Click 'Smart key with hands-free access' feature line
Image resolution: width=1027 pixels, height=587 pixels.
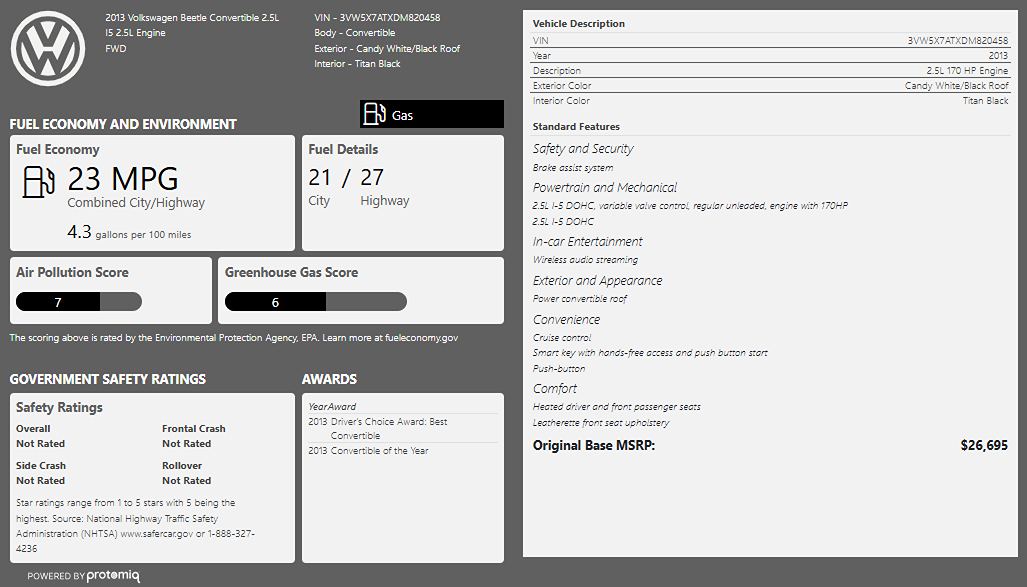pos(650,353)
